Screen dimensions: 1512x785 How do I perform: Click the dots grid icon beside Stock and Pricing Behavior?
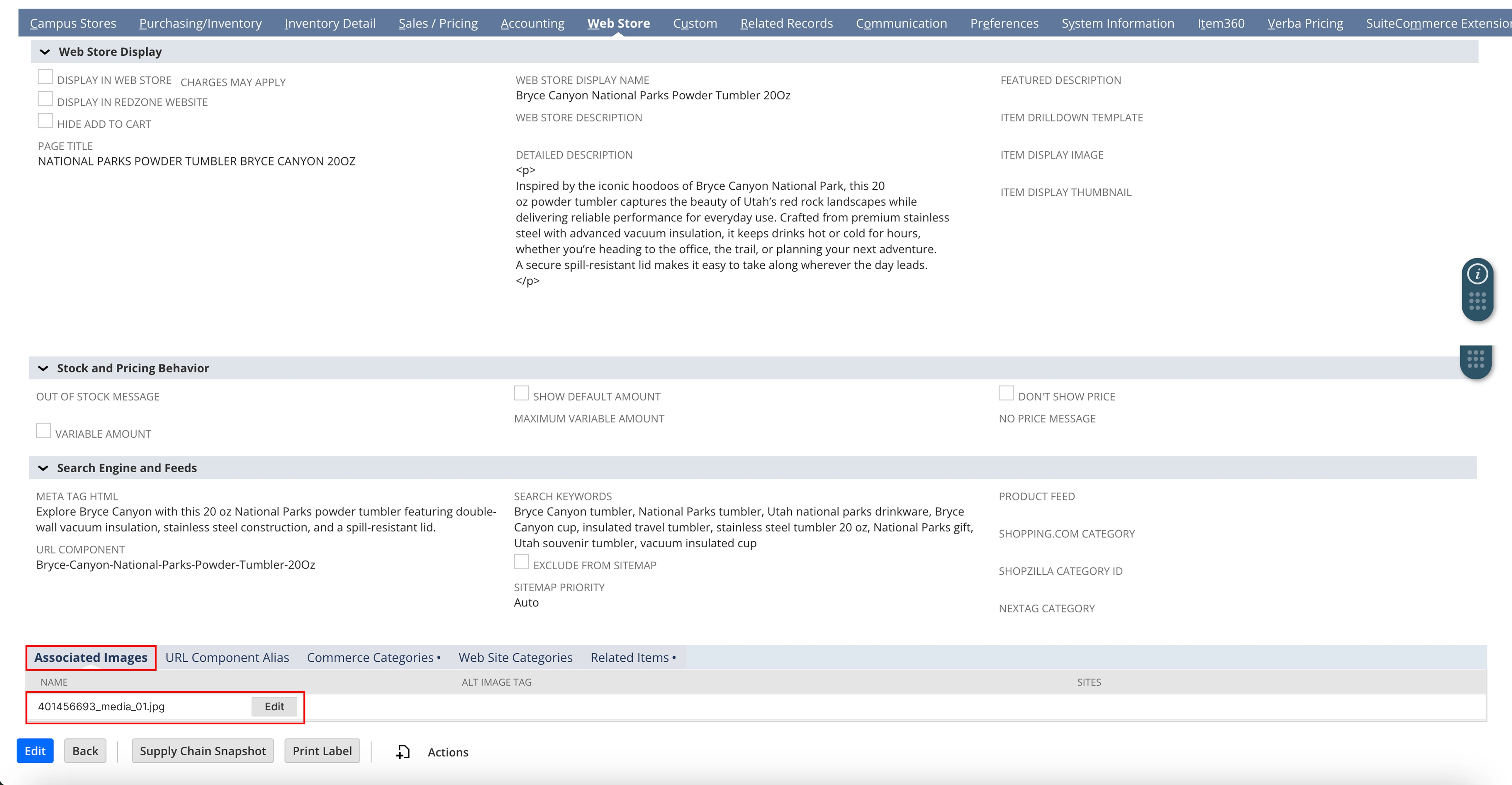[x=1476, y=359]
